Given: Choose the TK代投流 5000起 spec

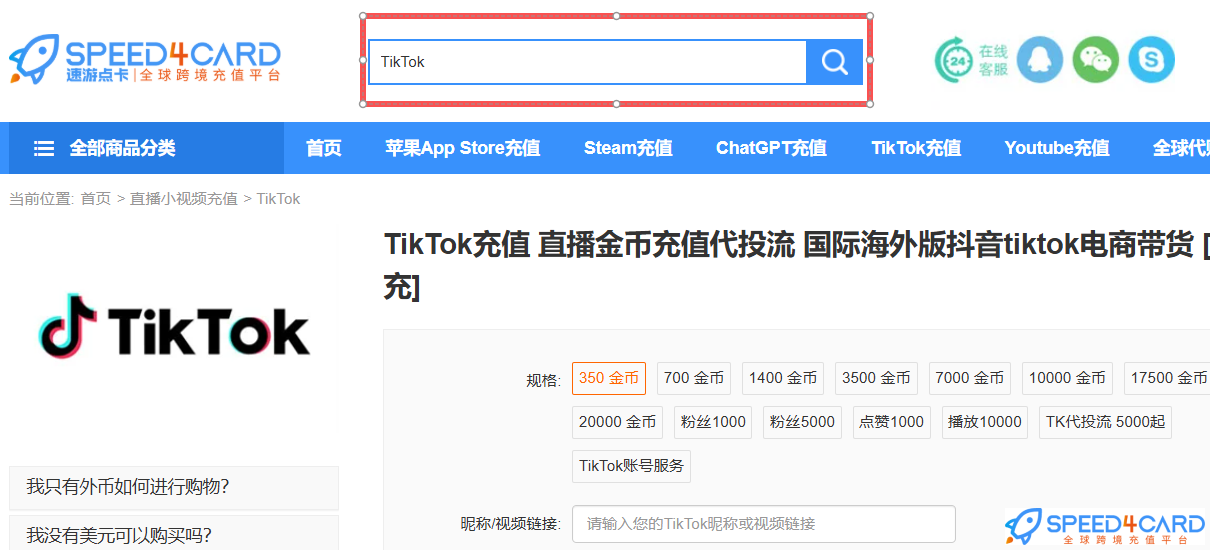Looking at the screenshot, I should pos(1105,422).
